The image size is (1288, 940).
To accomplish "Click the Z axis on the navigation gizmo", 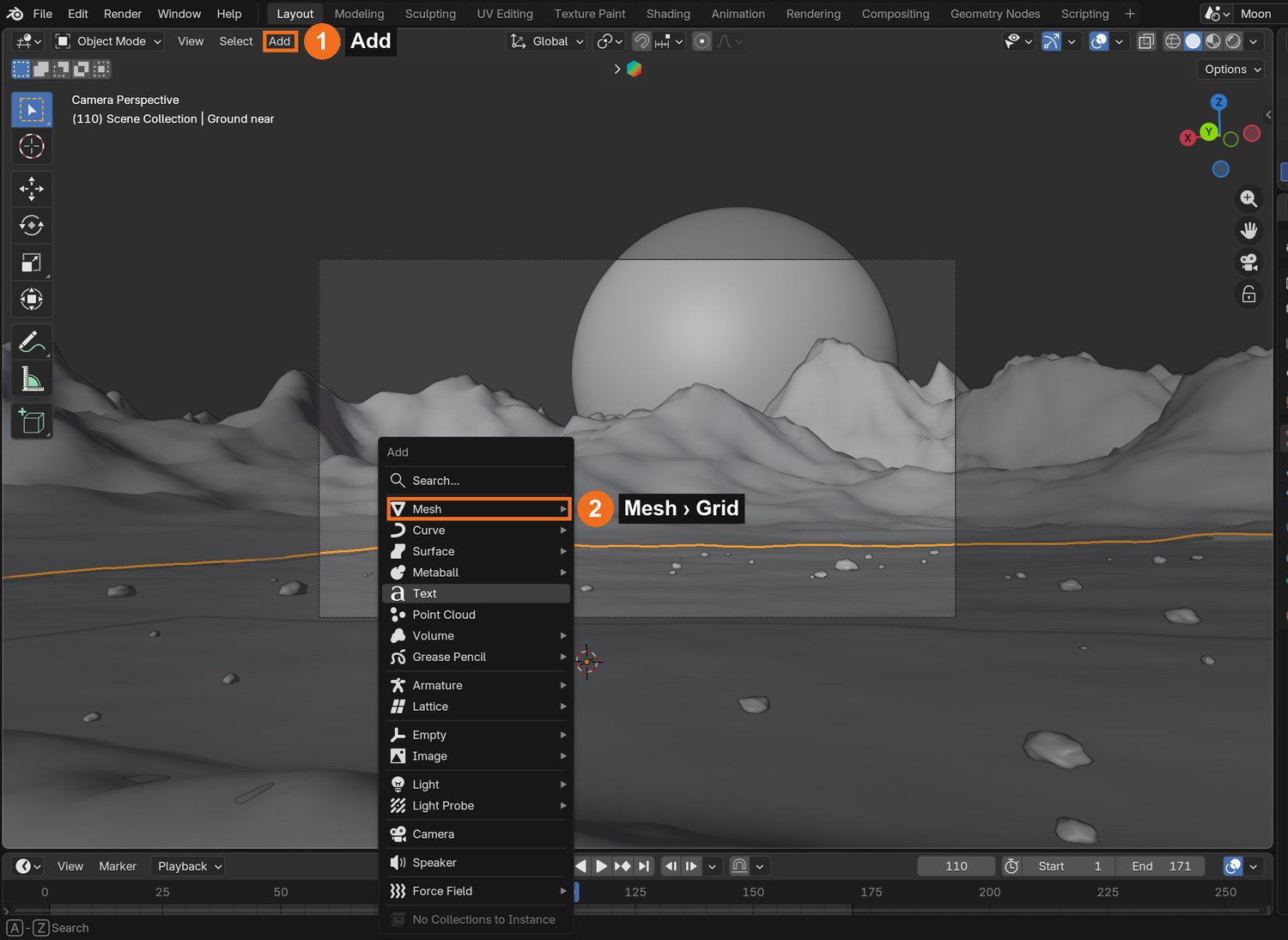I will click(1218, 102).
